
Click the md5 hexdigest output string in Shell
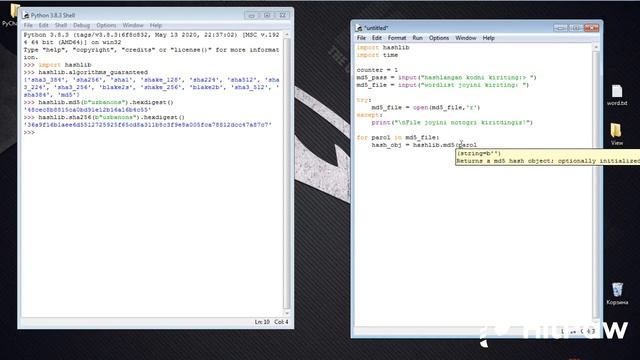pyautogui.click(x=87, y=110)
